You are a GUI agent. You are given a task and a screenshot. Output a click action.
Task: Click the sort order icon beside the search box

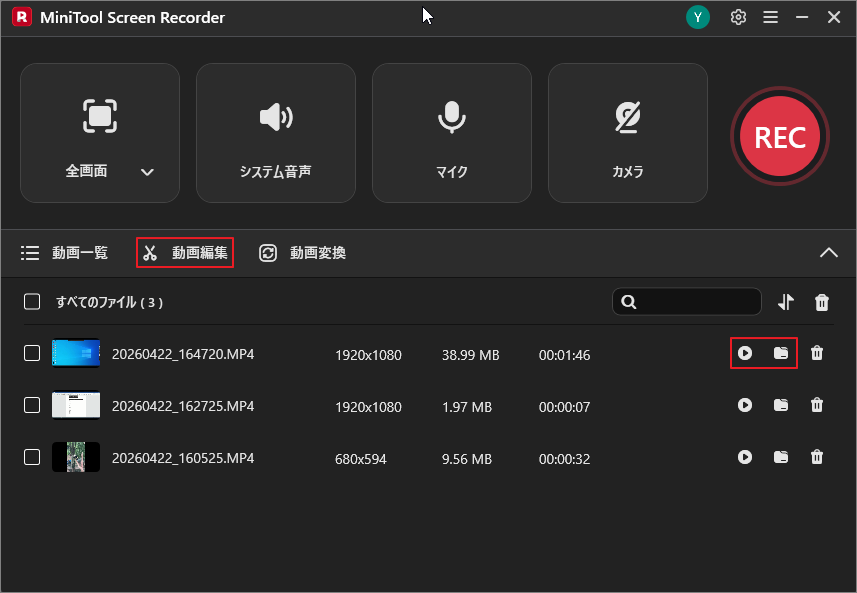click(x=786, y=301)
